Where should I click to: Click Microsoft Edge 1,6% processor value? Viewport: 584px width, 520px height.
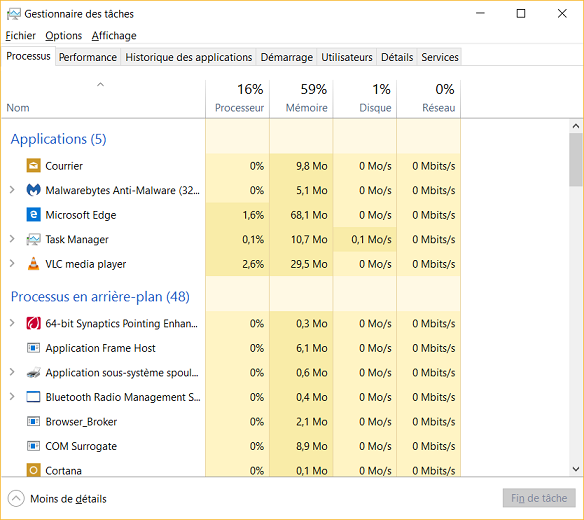(253, 215)
